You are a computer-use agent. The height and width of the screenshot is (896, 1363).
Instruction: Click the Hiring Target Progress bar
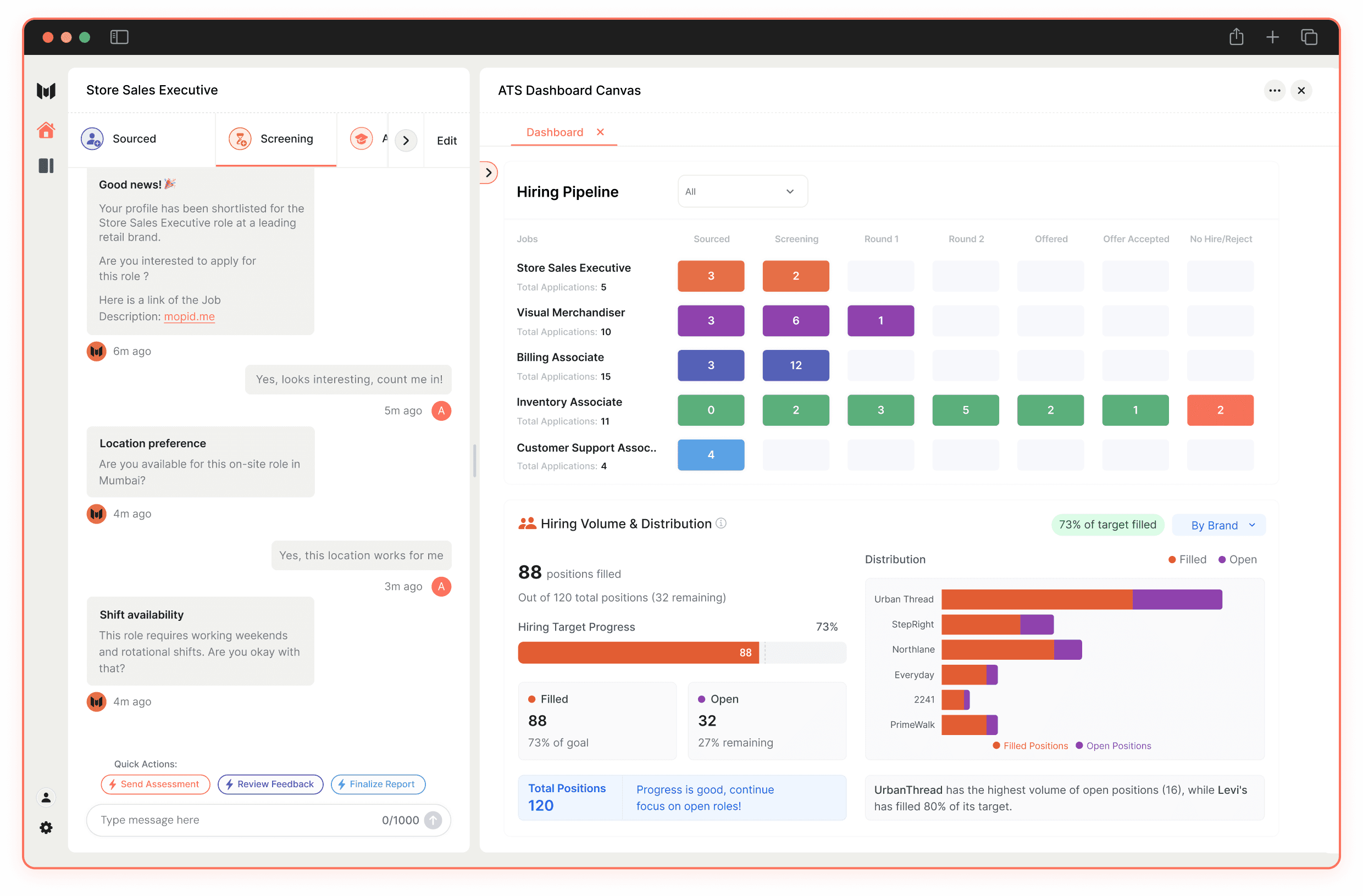(681, 652)
